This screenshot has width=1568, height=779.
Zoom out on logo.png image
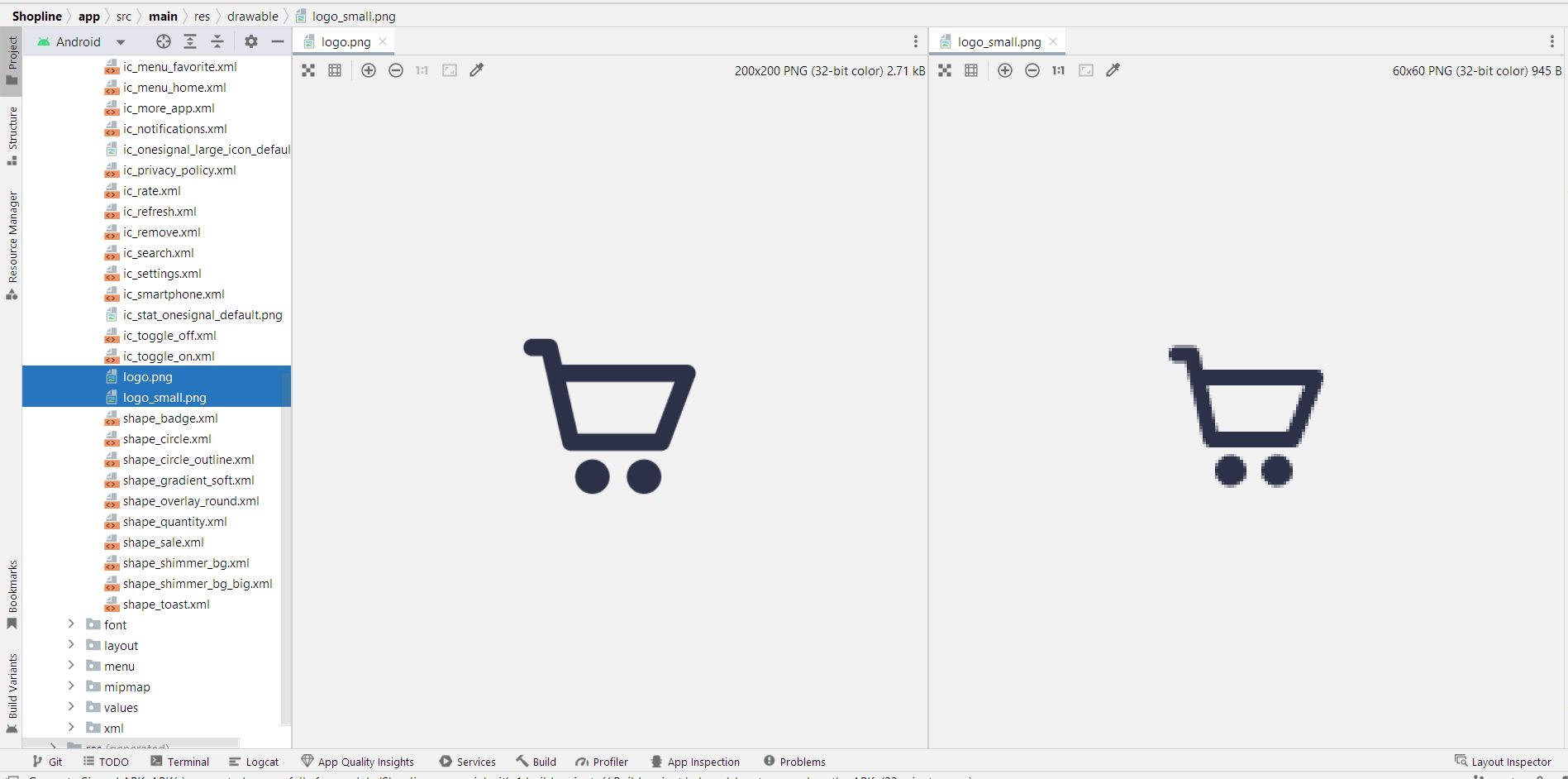396,71
